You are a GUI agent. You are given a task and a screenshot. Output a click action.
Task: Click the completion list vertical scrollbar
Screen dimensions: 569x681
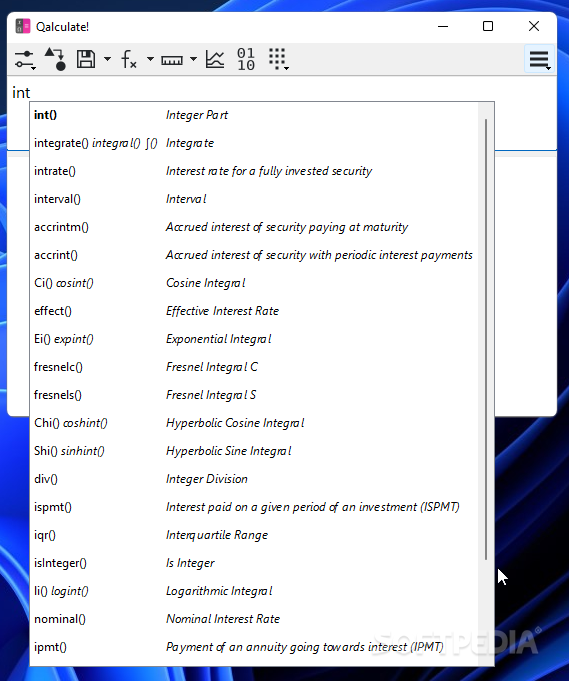click(x=486, y=339)
